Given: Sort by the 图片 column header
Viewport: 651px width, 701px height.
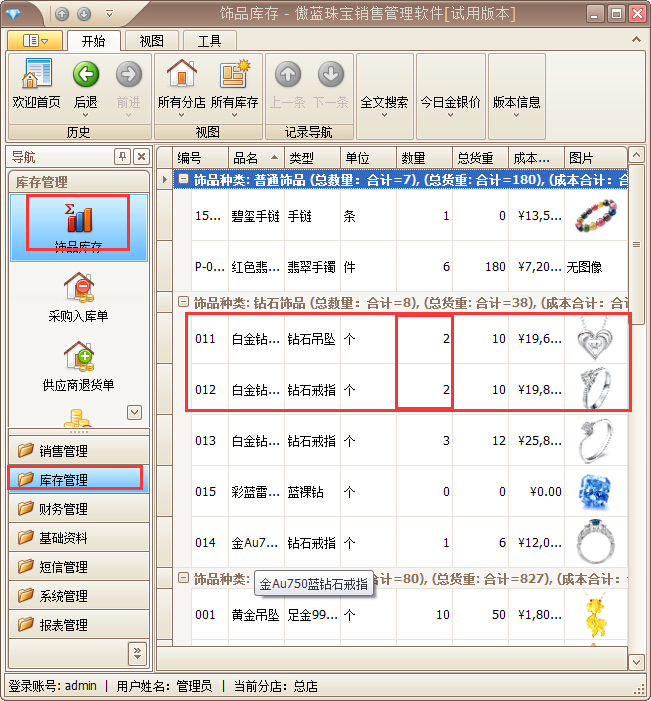Looking at the screenshot, I should click(596, 157).
